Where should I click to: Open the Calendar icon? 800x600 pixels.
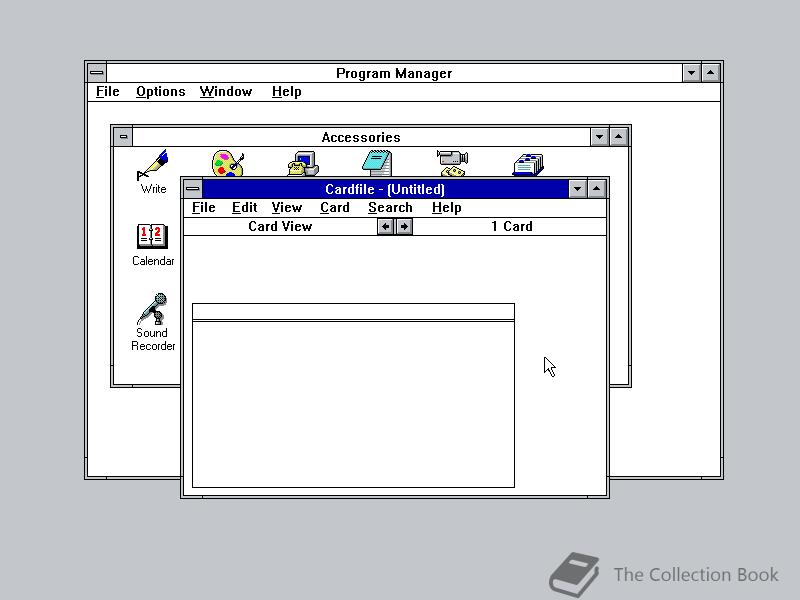[x=152, y=237]
